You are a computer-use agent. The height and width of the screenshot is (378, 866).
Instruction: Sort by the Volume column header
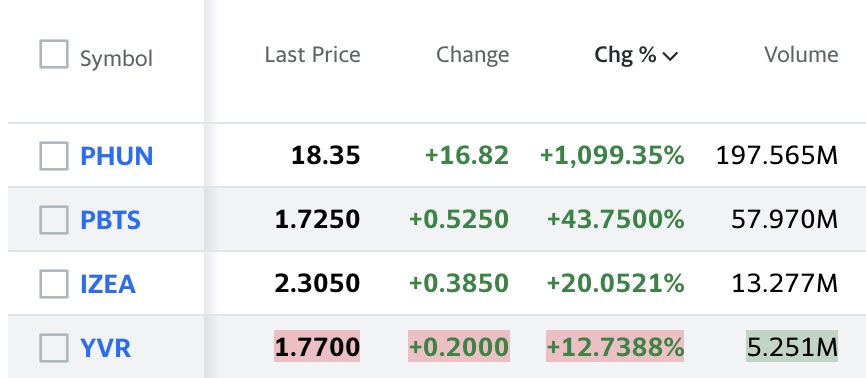(801, 55)
